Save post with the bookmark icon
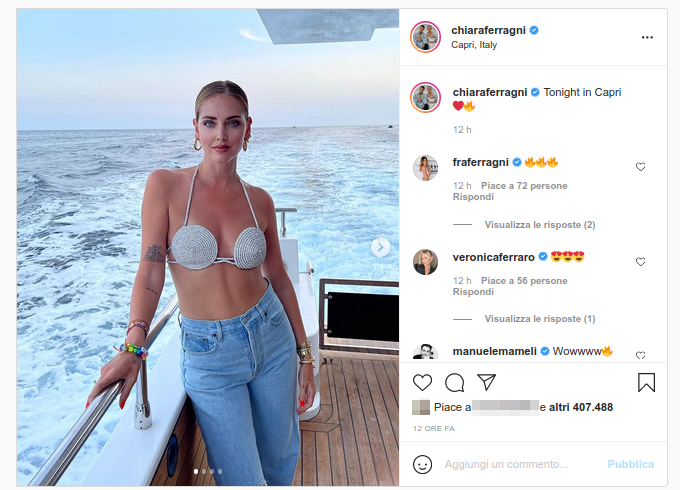The width and height of the screenshot is (680, 490). pyautogui.click(x=646, y=382)
